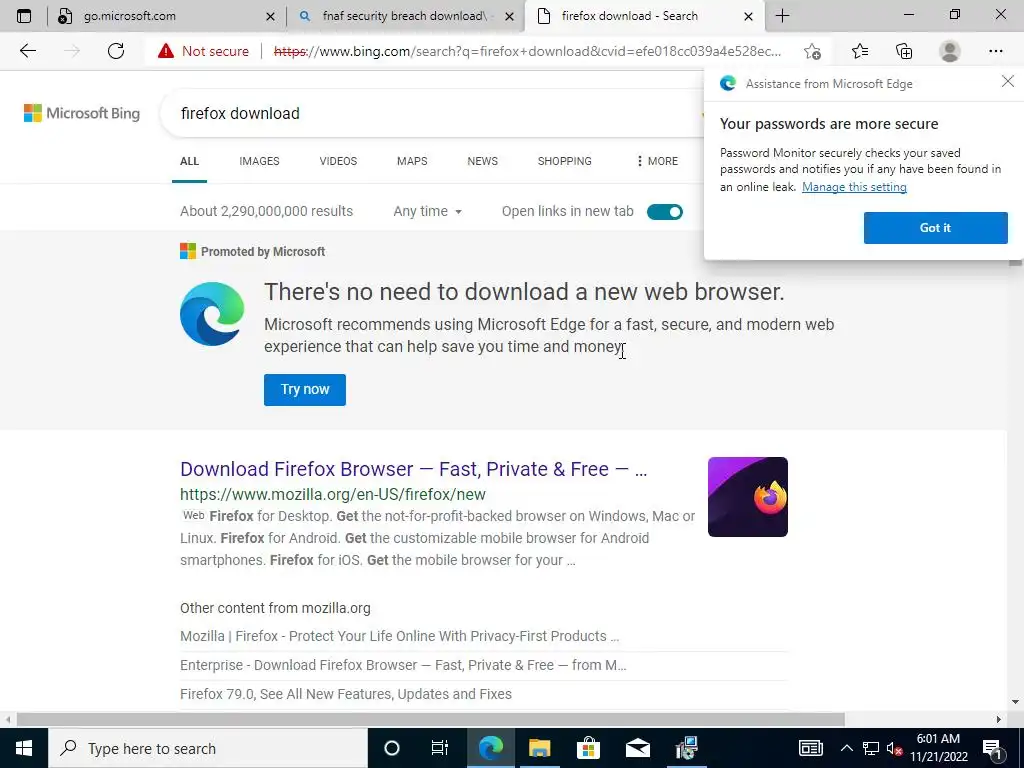Switch to the fnaf security breach download tab
The width and height of the screenshot is (1024, 768).
(405, 16)
